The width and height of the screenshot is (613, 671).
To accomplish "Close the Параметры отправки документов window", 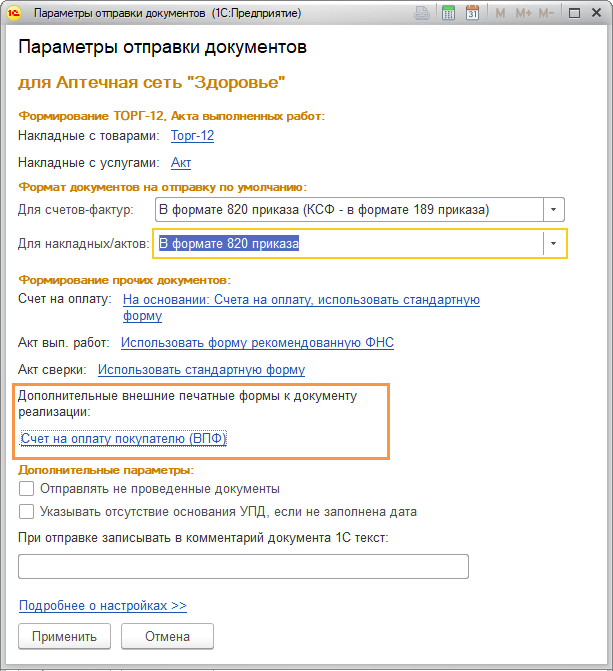I will (x=597, y=13).
